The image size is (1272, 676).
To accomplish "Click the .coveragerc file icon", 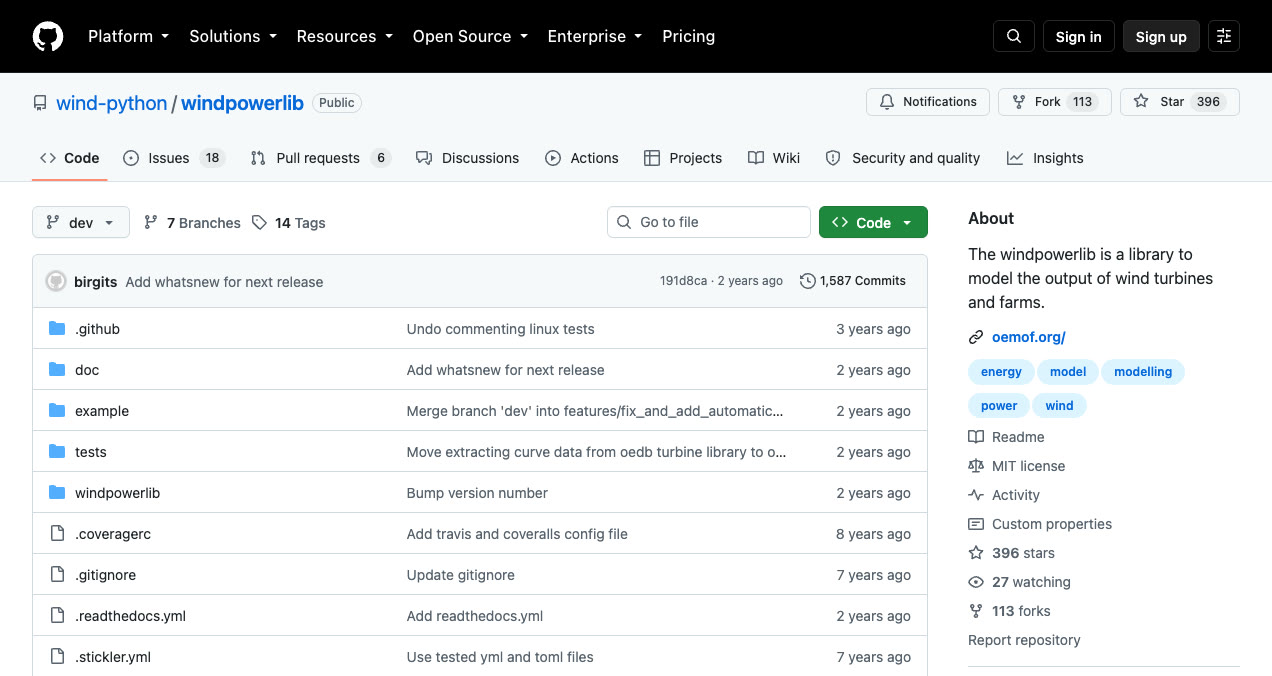I will (x=57, y=534).
